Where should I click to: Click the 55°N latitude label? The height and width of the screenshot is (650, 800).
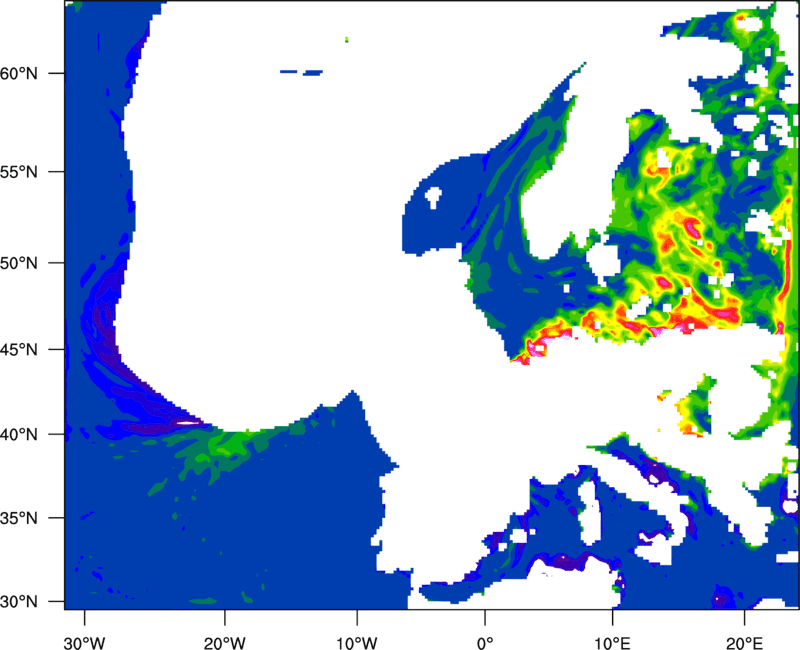click(19, 172)
